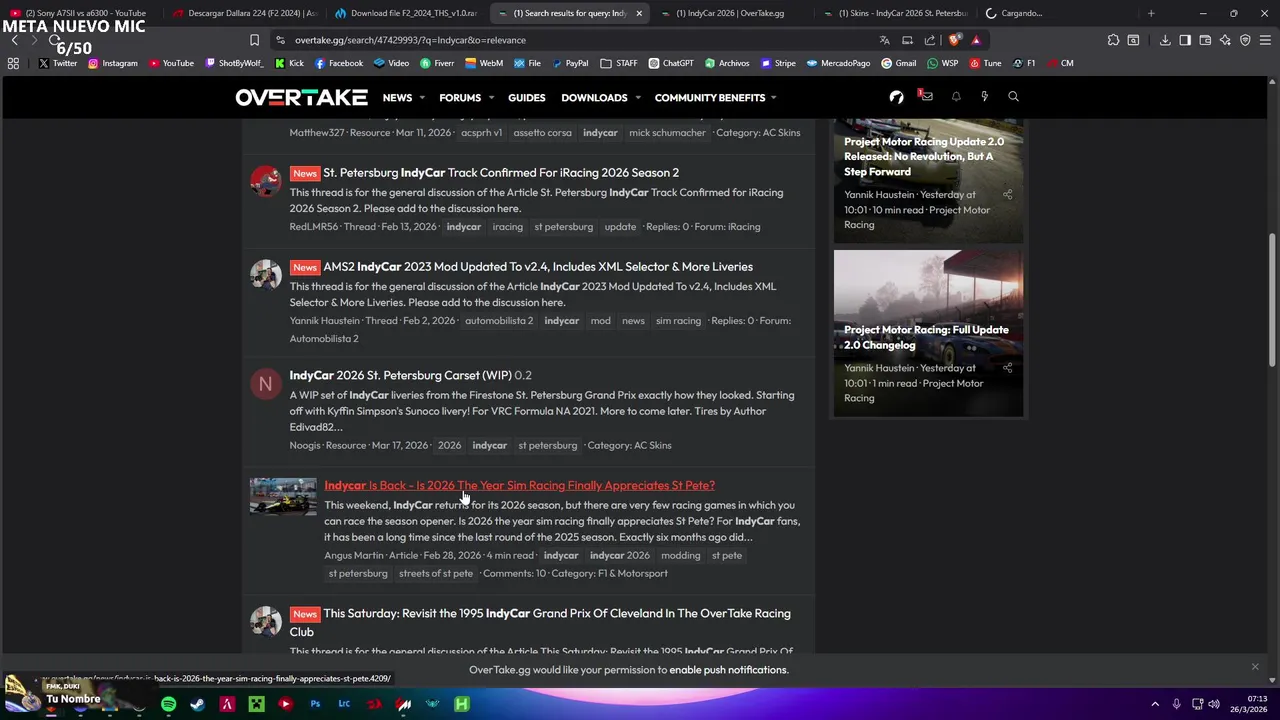Open the YouTube bookmark
Image resolution: width=1280 pixels, height=720 pixels.
point(171,63)
